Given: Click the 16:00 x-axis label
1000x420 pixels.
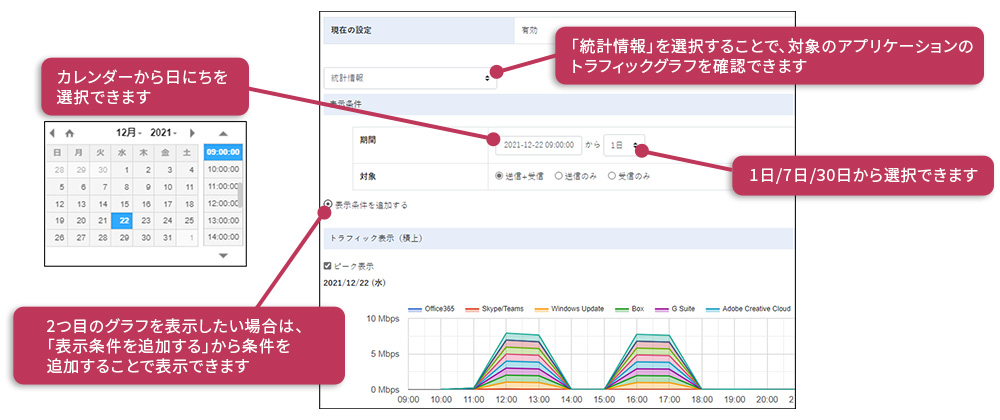Looking at the screenshot, I should click(x=637, y=399).
